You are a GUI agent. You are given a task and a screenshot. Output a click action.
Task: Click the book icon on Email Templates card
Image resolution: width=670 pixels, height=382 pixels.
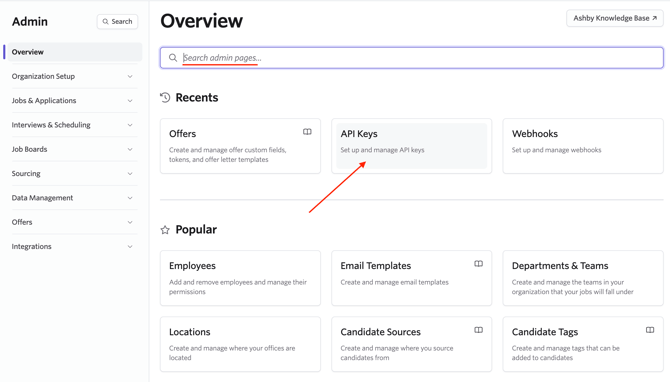pos(479,264)
